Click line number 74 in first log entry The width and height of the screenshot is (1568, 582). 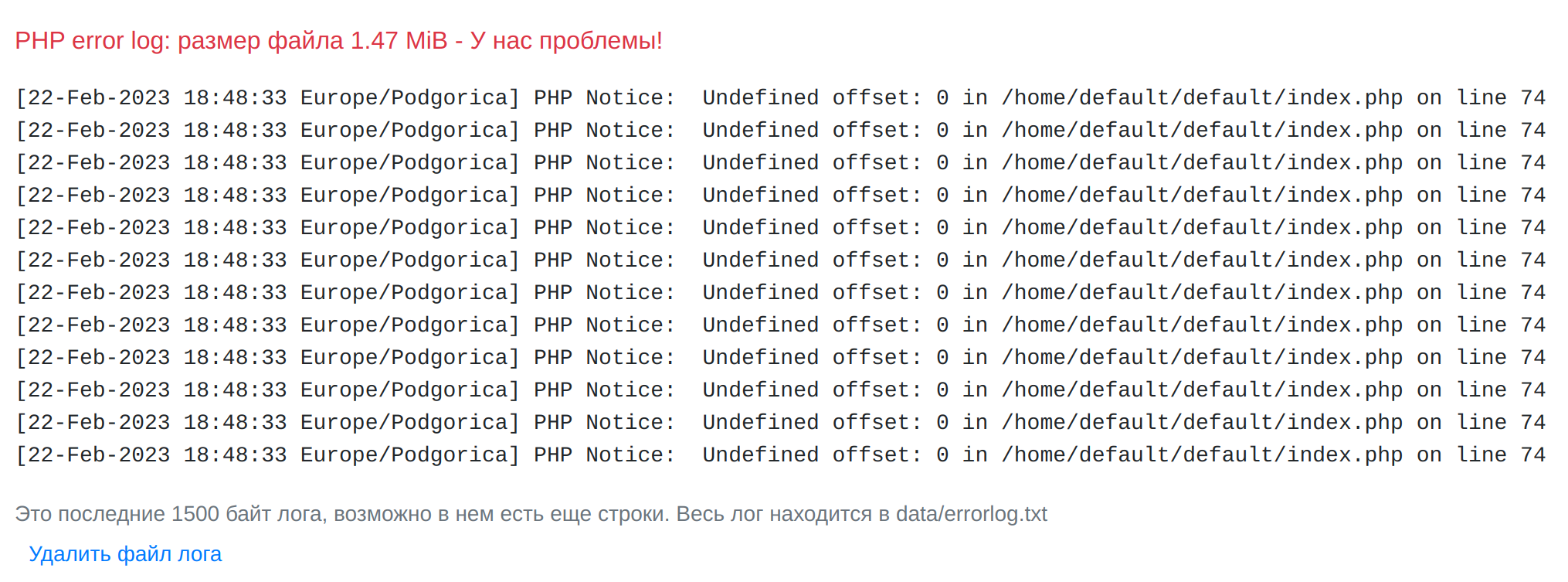tap(1532, 98)
